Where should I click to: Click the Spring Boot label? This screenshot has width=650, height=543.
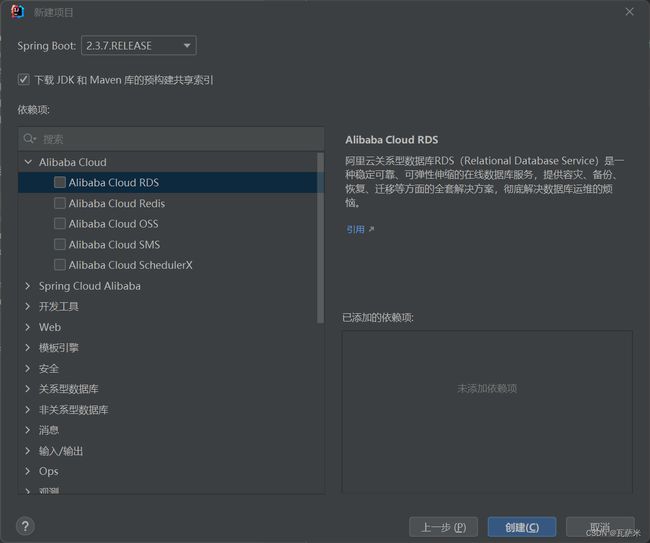[x=46, y=46]
